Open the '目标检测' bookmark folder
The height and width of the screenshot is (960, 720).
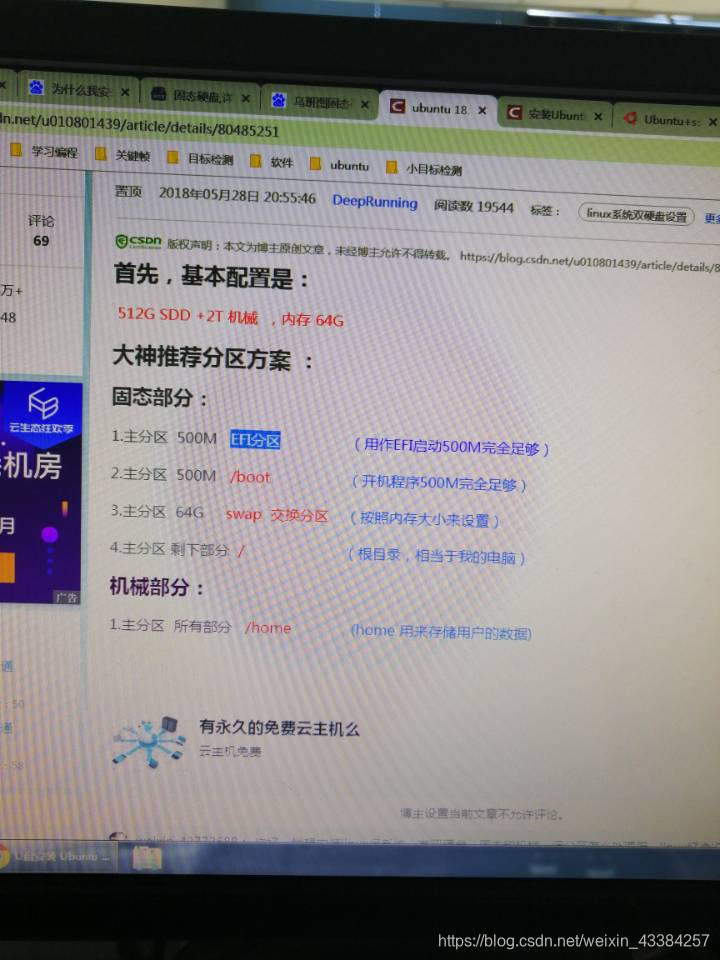point(201,159)
